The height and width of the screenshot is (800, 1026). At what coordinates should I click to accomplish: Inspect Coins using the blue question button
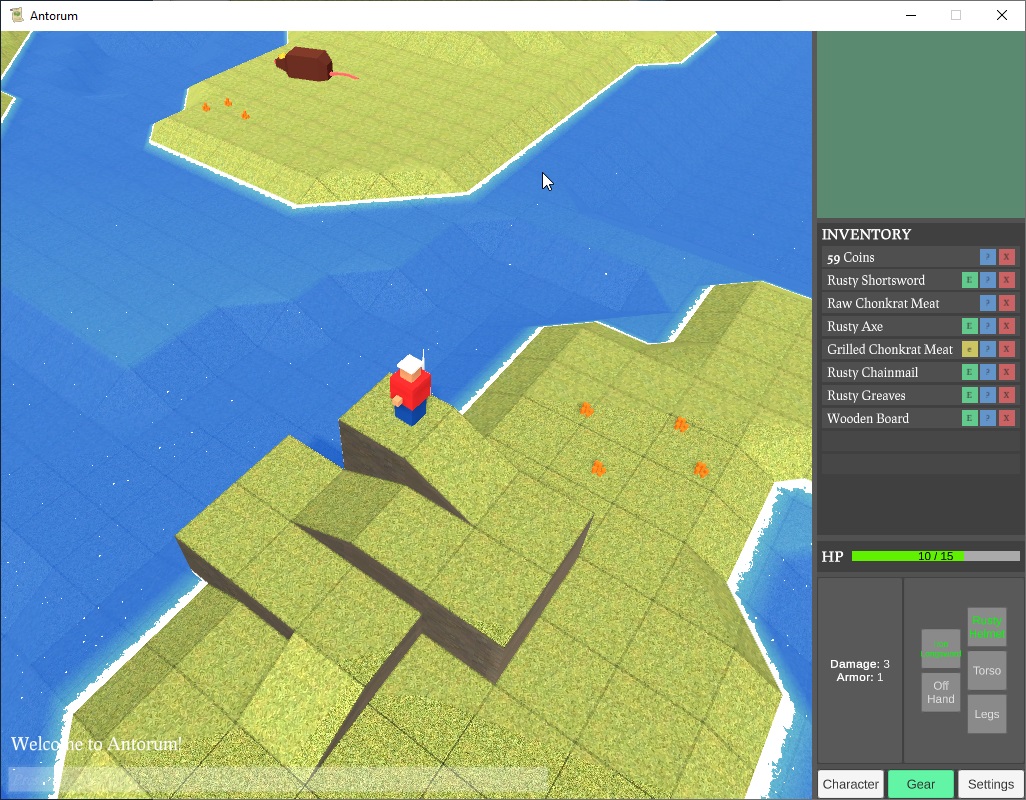pyautogui.click(x=988, y=257)
